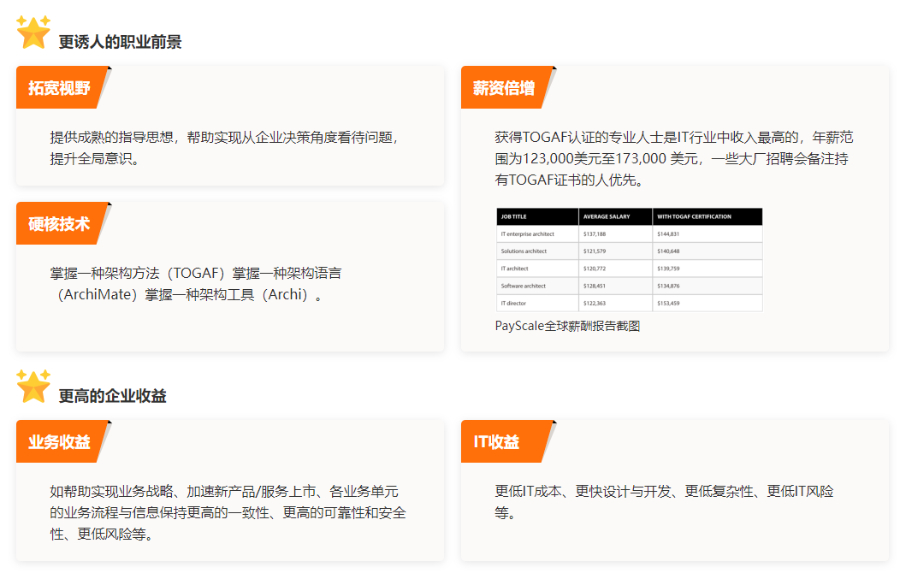The height and width of the screenshot is (579, 900).
Task: Select the 硬核技术 orange tag
Action: coord(59,224)
